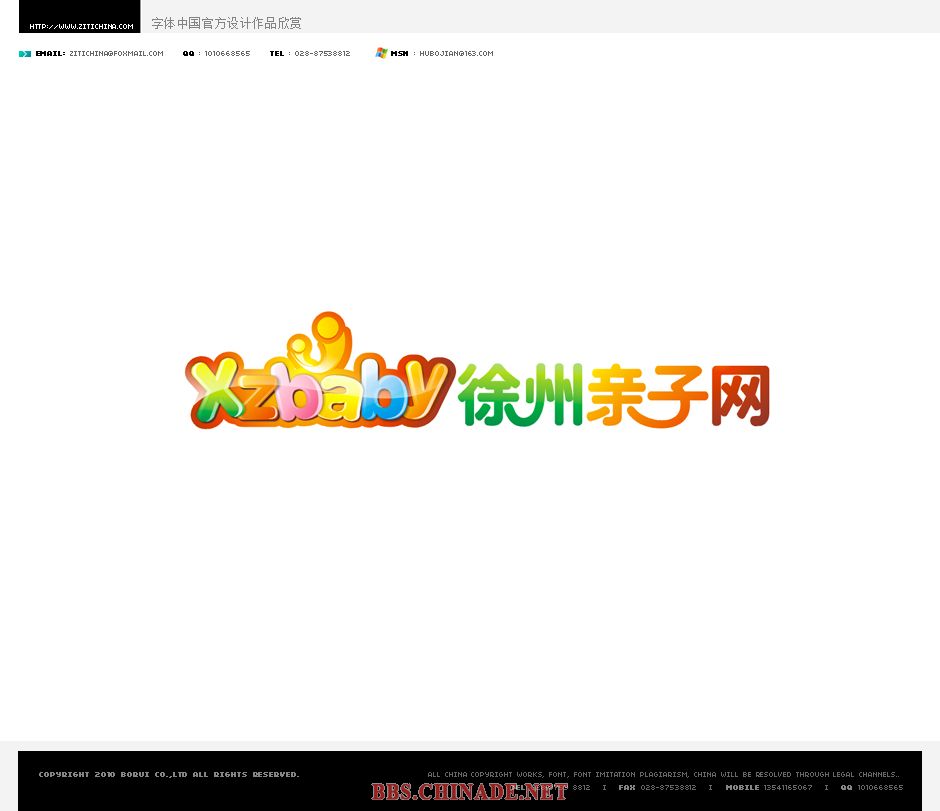
Task: Select the ALL CHINA COPYRIGHT WORKS notice
Action: point(663,774)
